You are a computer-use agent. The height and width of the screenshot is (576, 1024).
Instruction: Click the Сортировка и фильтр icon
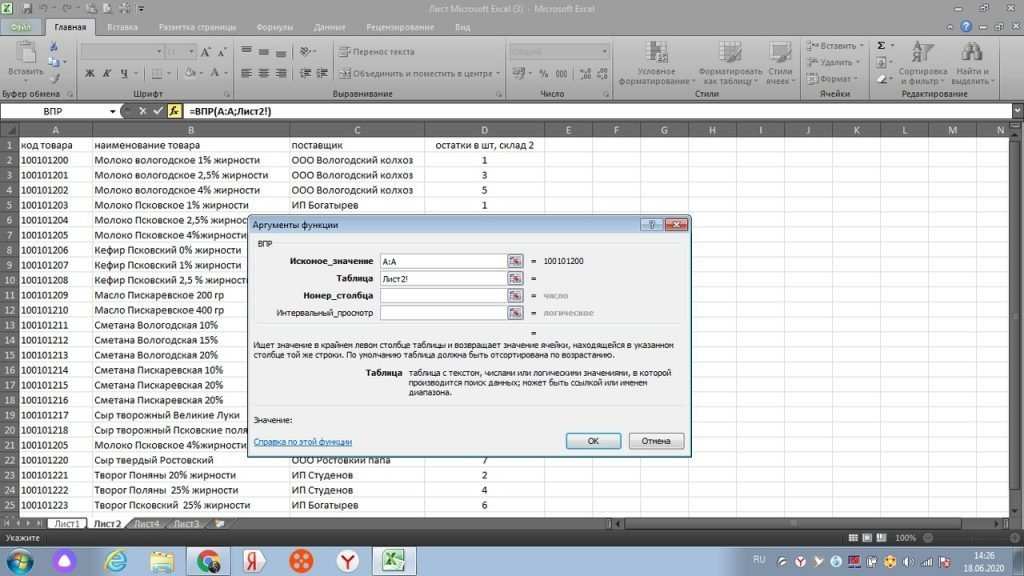[x=922, y=62]
